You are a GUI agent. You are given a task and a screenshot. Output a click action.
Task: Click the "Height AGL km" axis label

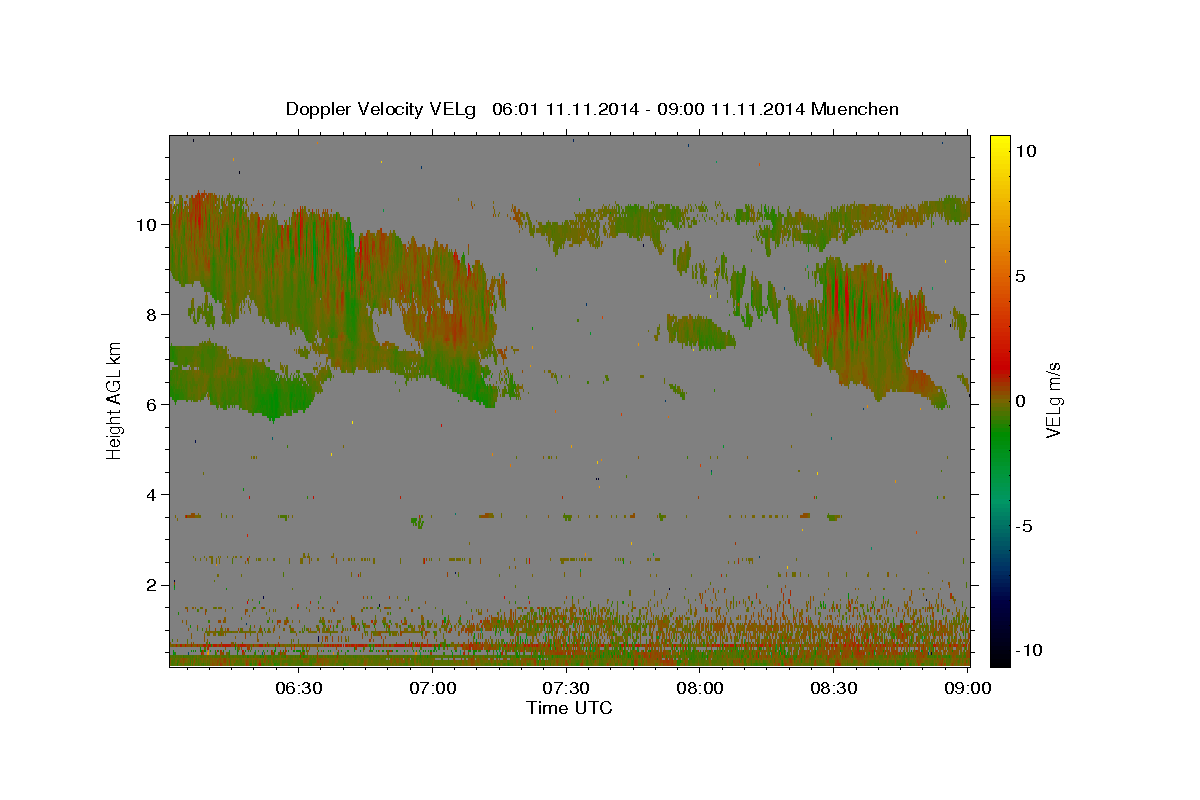point(114,399)
